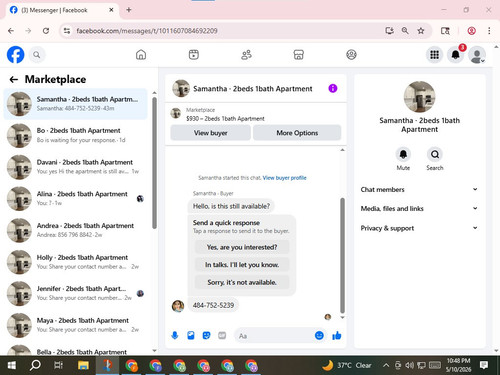This screenshot has width=500, height=375.
Task: Go to the Home feed icon
Action: (141, 55)
